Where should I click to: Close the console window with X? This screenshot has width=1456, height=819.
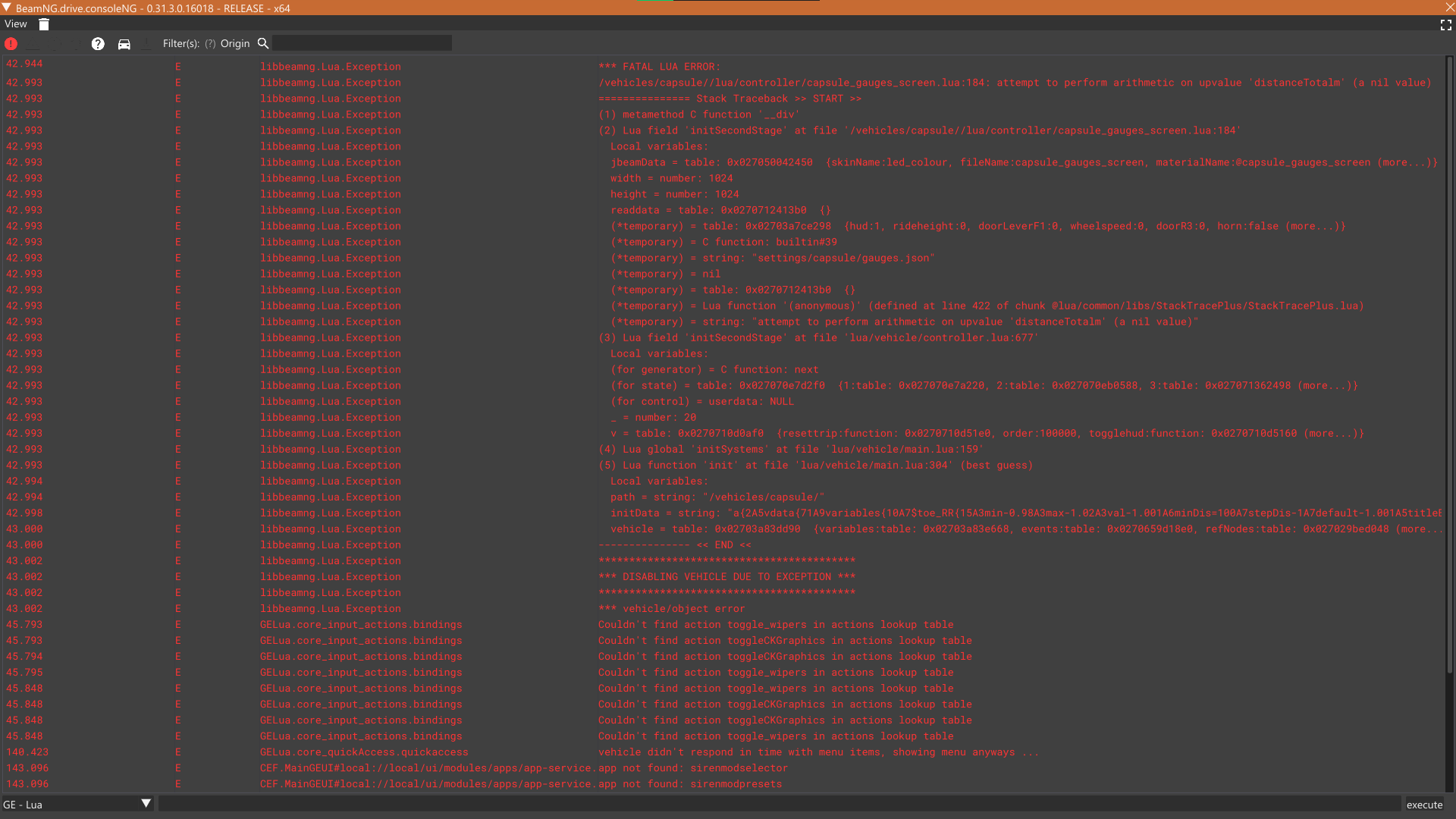pos(1449,8)
